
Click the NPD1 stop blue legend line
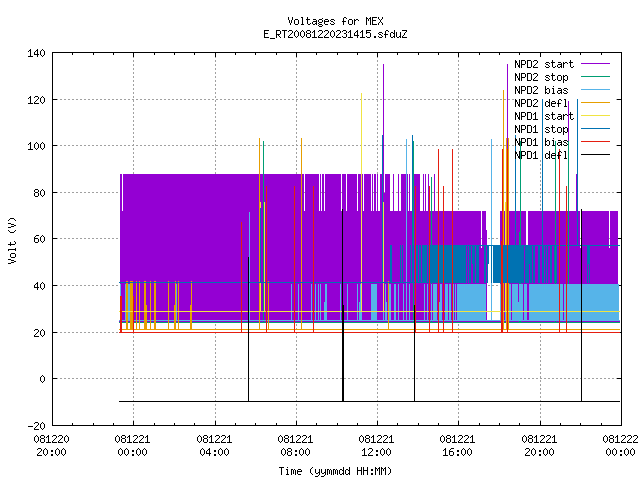tap(595, 129)
